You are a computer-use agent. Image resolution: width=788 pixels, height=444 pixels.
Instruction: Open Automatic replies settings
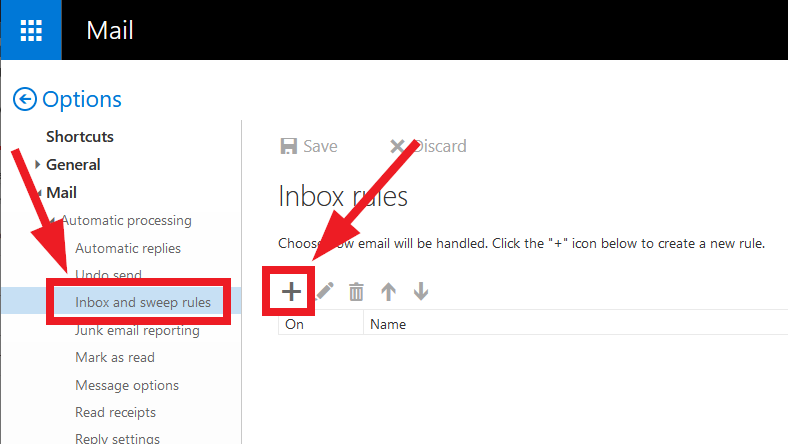128,248
